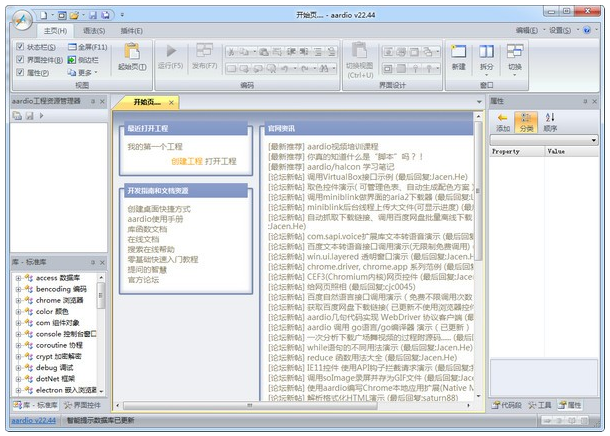Click the help icon at top right
610x436 pixels.
coord(587,30)
